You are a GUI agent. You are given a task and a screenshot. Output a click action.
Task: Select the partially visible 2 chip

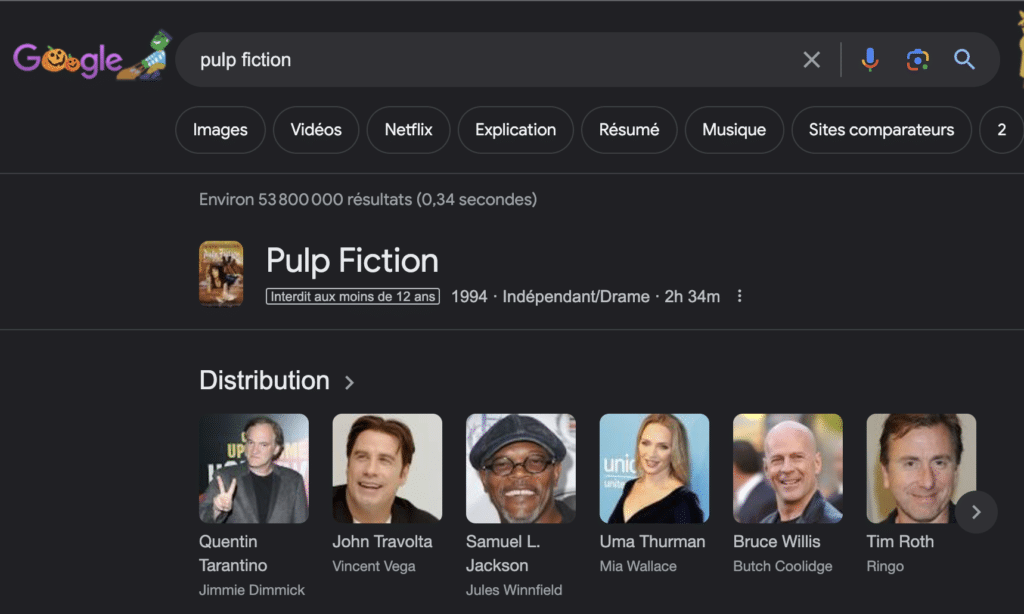(x=1002, y=130)
